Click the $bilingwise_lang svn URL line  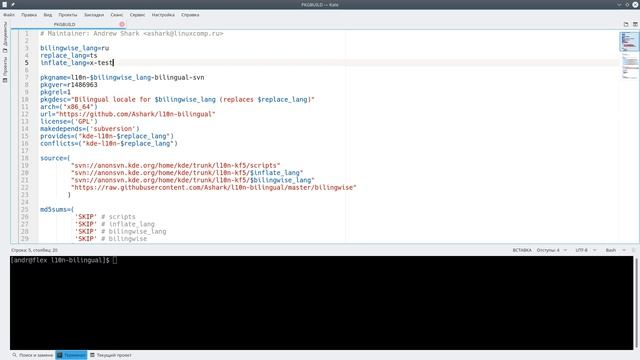coord(193,180)
